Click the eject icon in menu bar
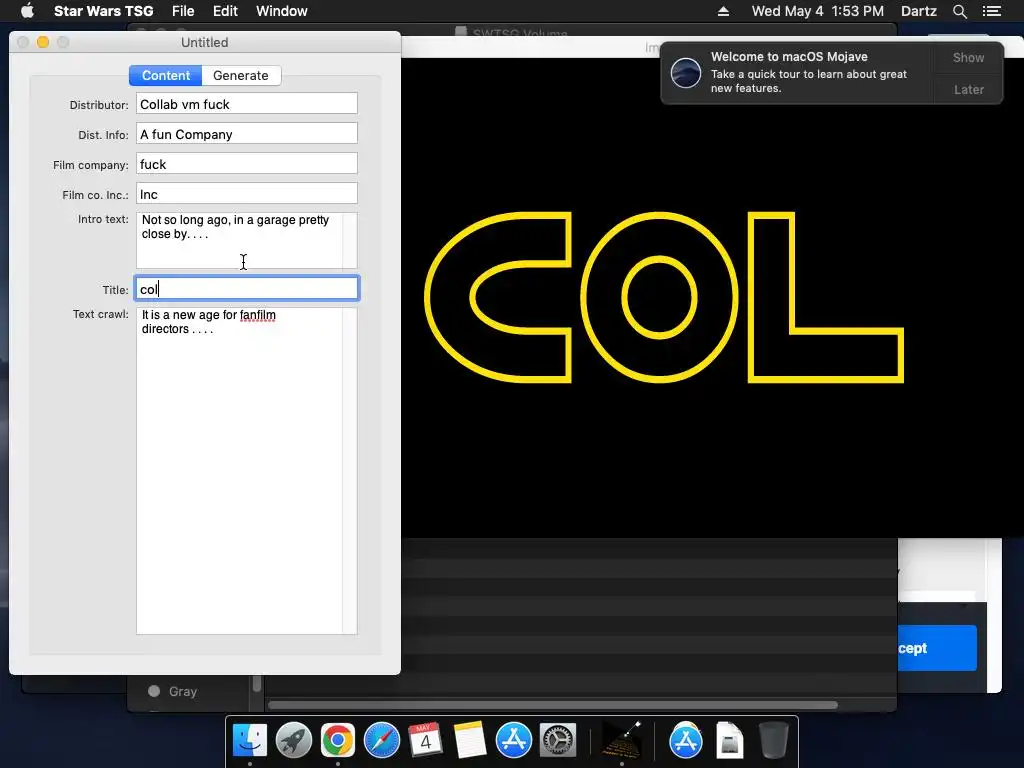 723,11
